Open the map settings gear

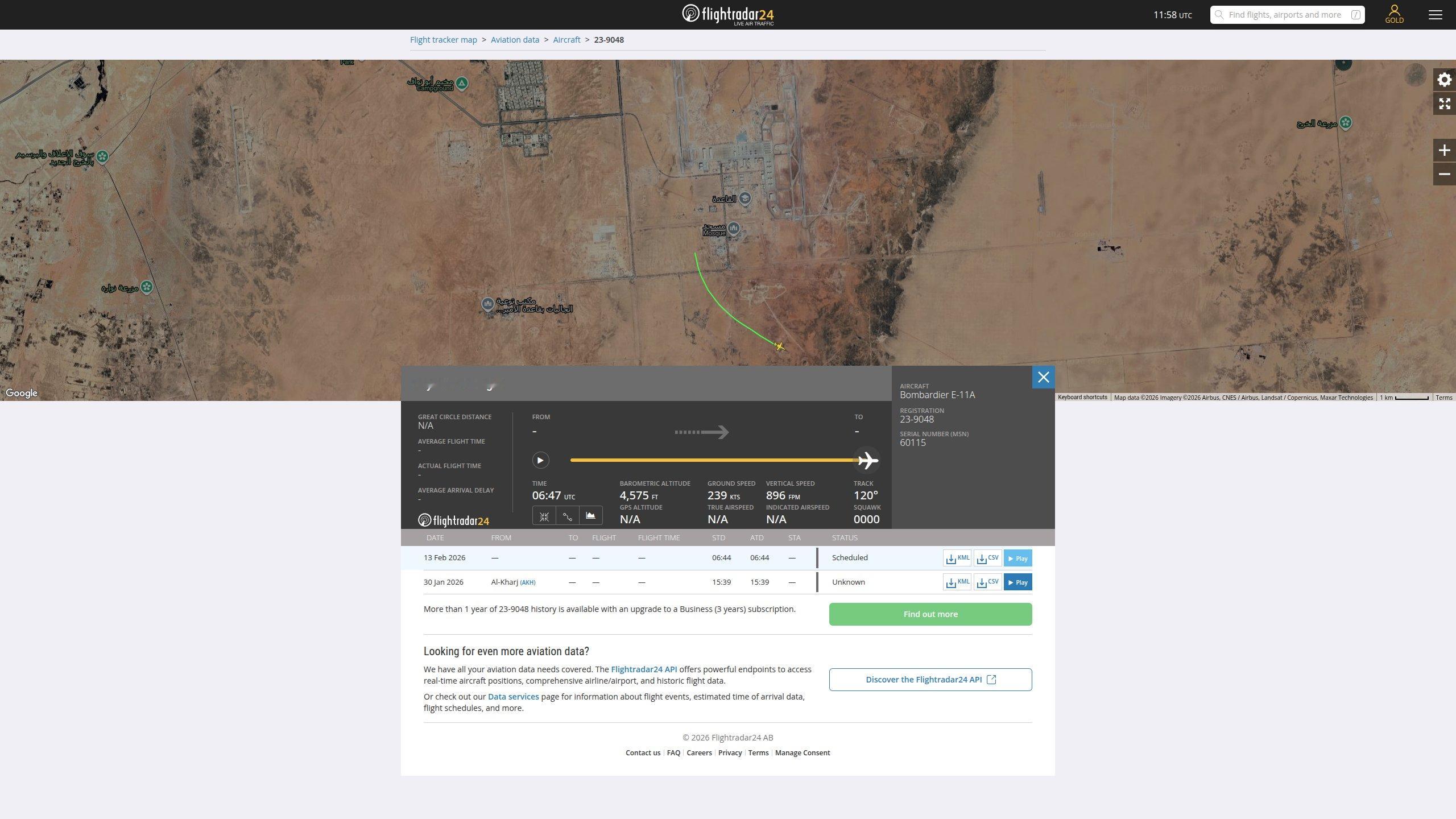point(1444,80)
